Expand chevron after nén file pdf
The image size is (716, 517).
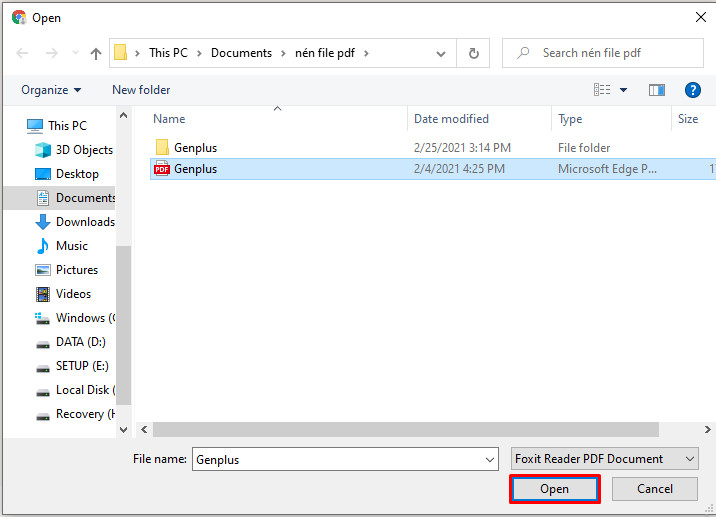coord(366,53)
